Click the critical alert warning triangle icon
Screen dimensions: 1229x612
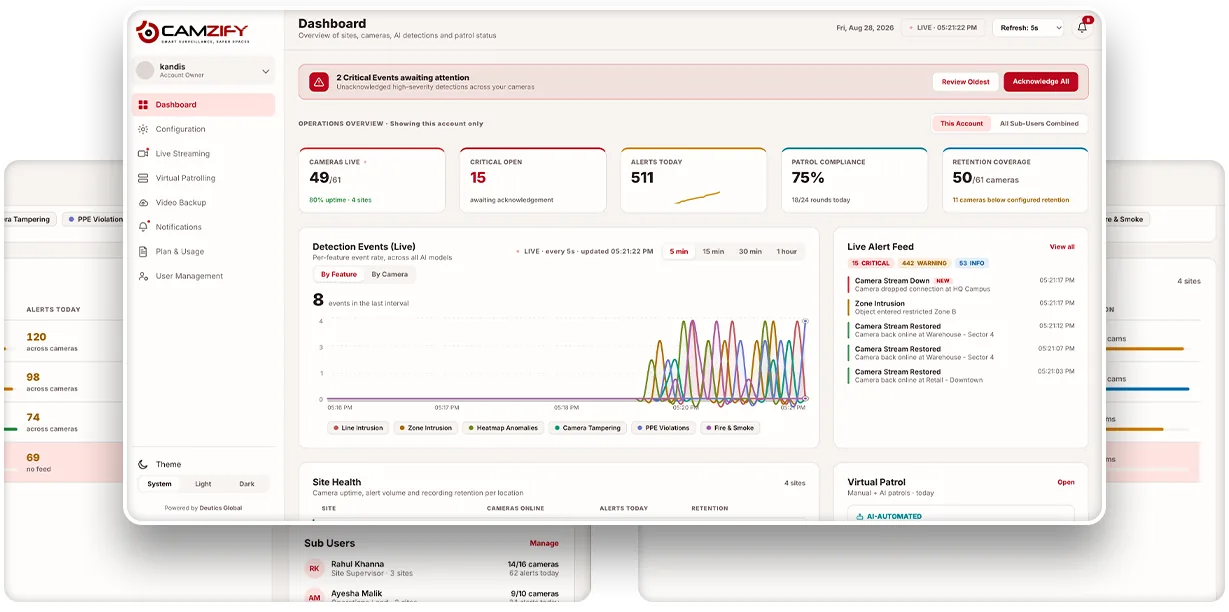318,82
